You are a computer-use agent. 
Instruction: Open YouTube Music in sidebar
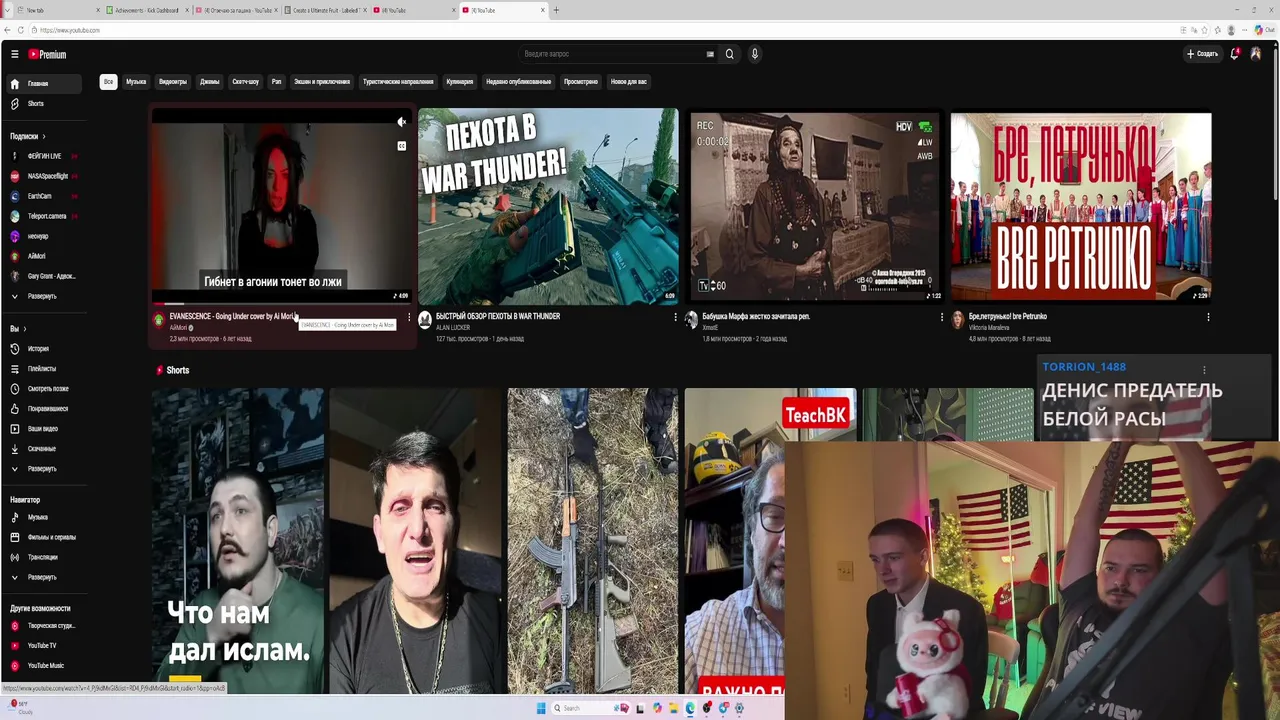tap(42, 666)
